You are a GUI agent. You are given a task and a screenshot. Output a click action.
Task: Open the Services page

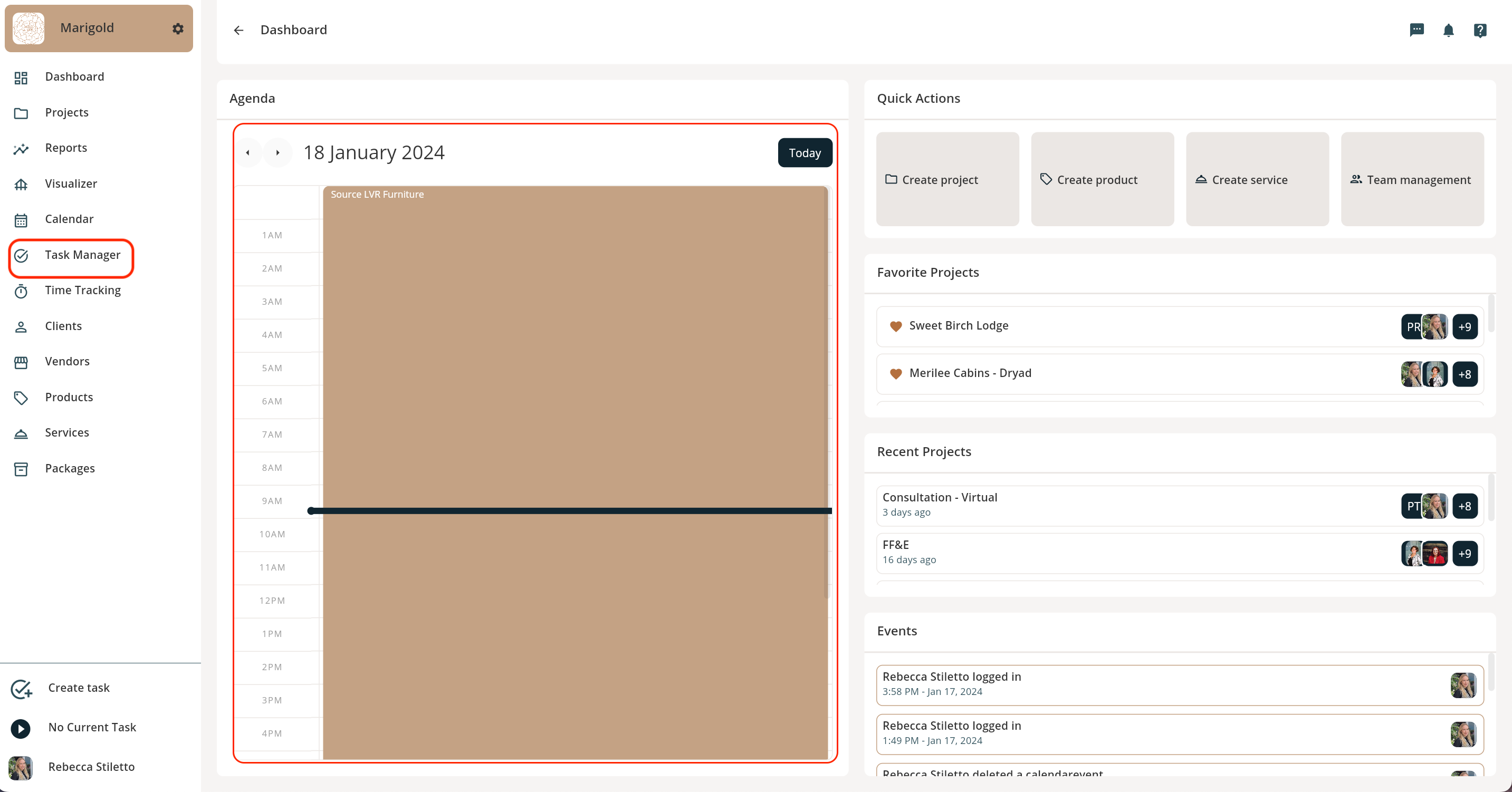tap(66, 432)
